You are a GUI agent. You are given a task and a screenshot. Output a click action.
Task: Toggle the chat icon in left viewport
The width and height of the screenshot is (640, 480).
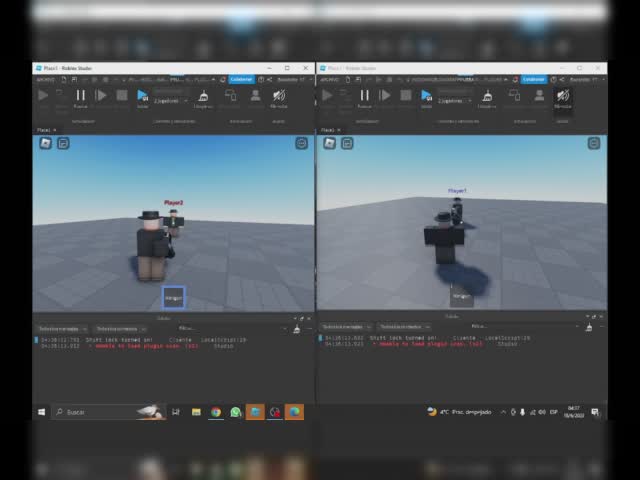tap(63, 143)
